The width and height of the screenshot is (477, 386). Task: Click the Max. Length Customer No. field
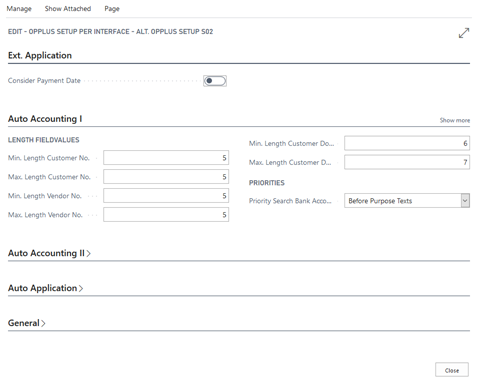click(166, 177)
